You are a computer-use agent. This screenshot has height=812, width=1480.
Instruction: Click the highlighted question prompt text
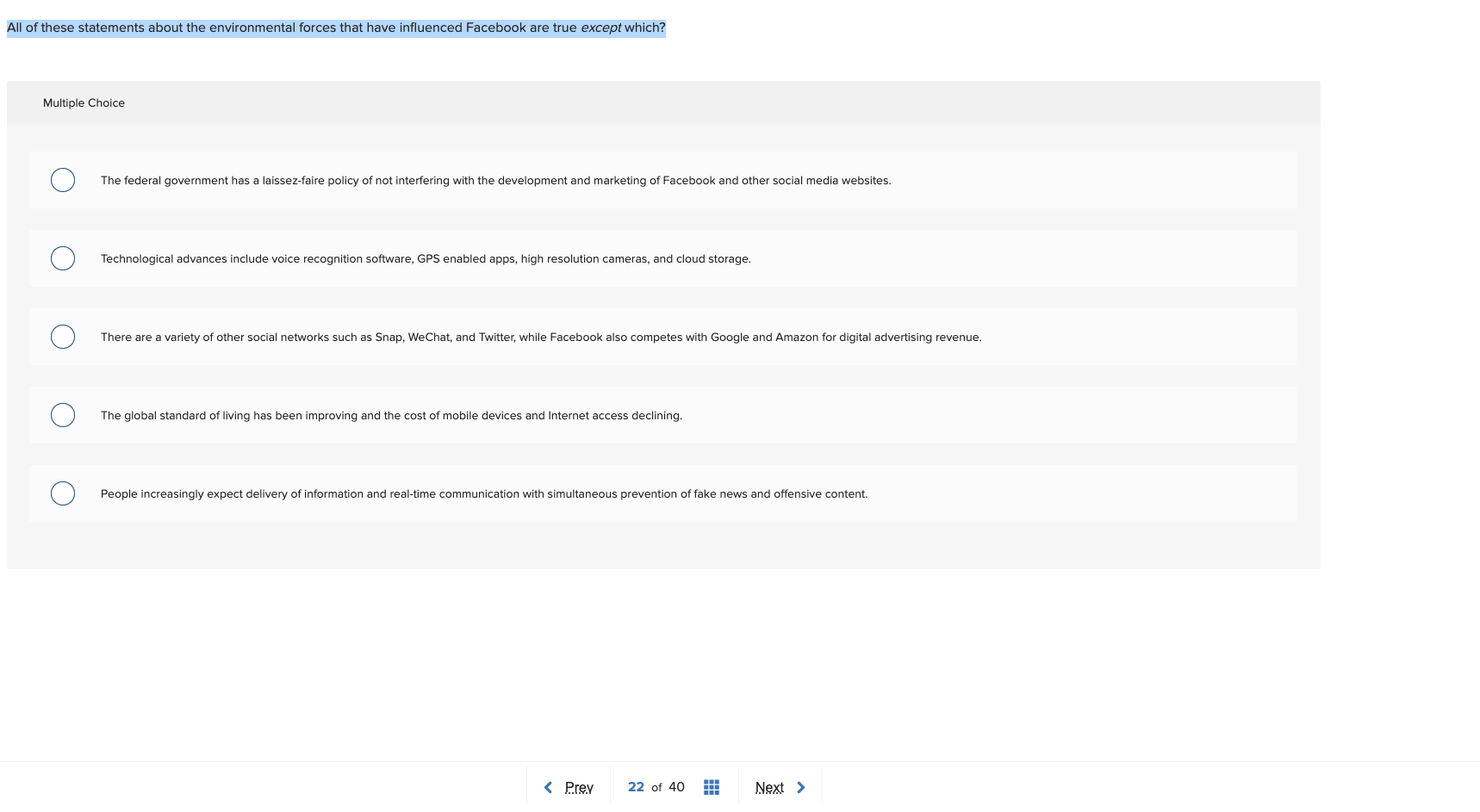pos(336,28)
